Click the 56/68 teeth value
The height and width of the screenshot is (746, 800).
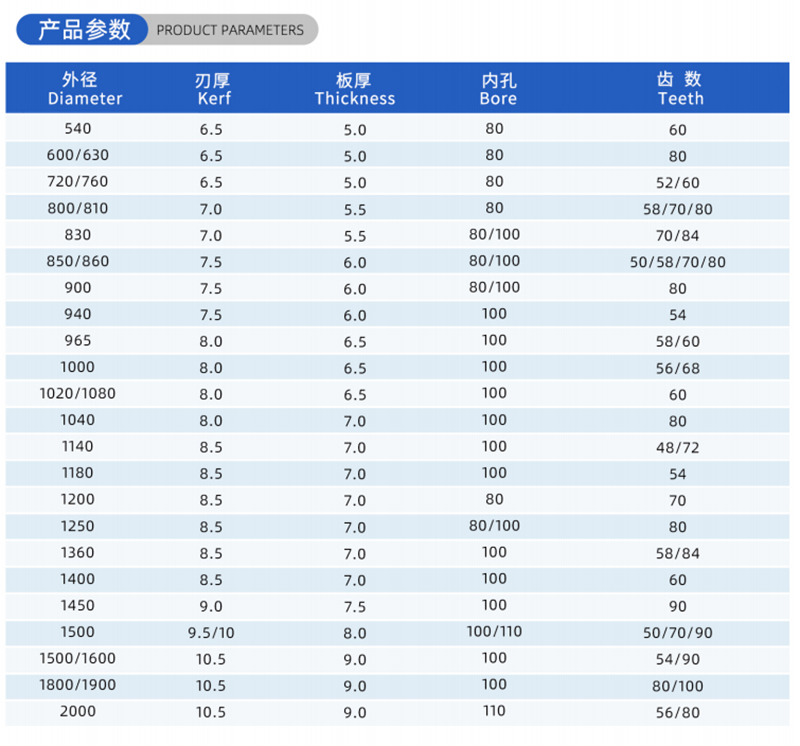click(x=678, y=368)
